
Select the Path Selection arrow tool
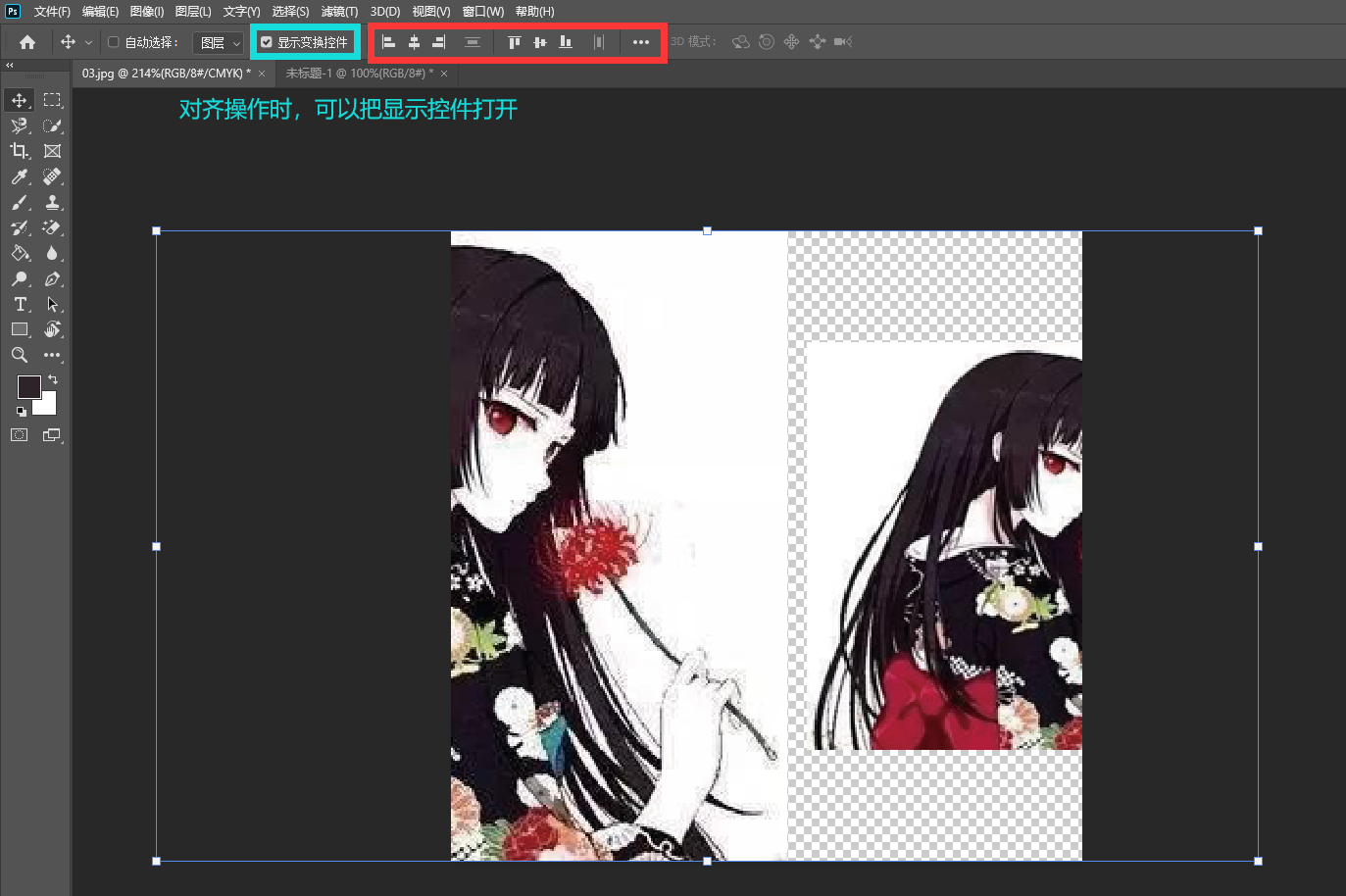pyautogui.click(x=52, y=304)
